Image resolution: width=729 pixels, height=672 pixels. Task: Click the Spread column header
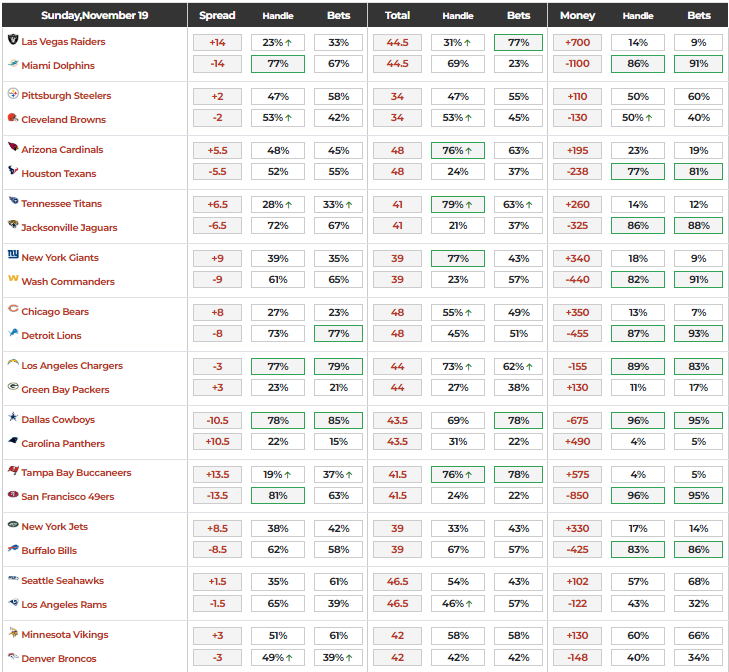(217, 15)
